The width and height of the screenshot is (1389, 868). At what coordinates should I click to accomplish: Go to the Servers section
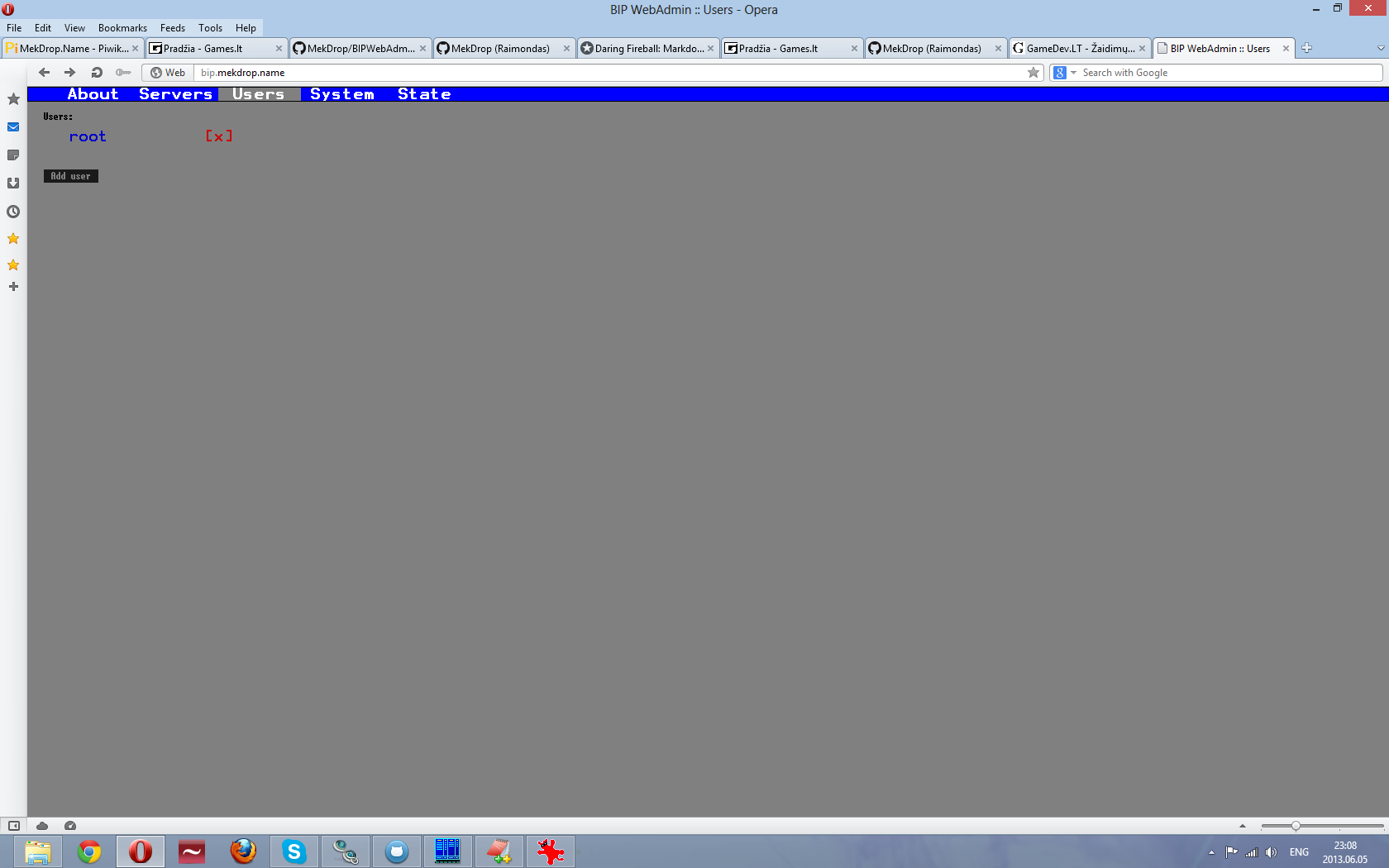pyautogui.click(x=175, y=94)
